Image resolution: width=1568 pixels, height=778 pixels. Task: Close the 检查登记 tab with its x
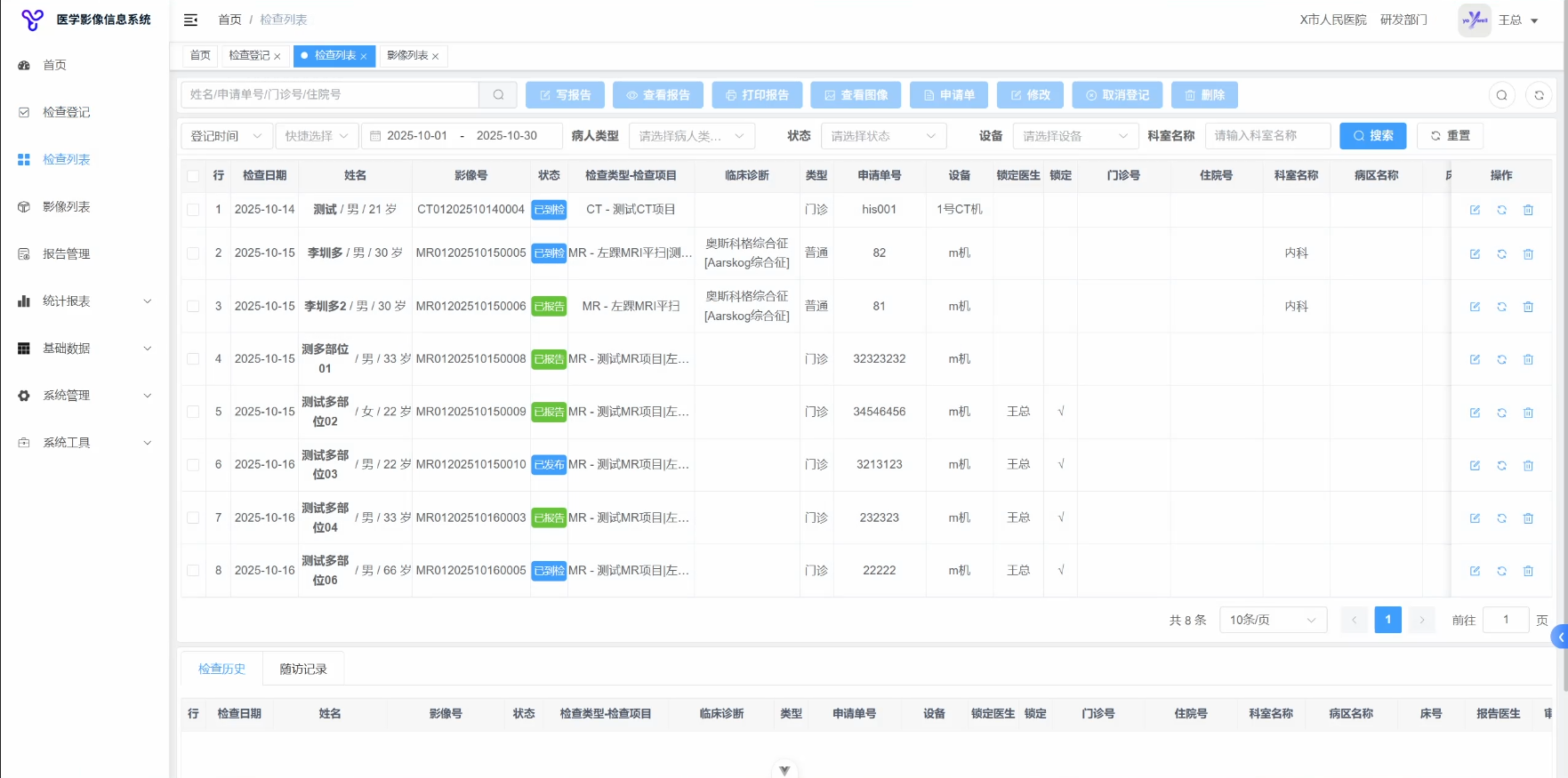pyautogui.click(x=277, y=56)
